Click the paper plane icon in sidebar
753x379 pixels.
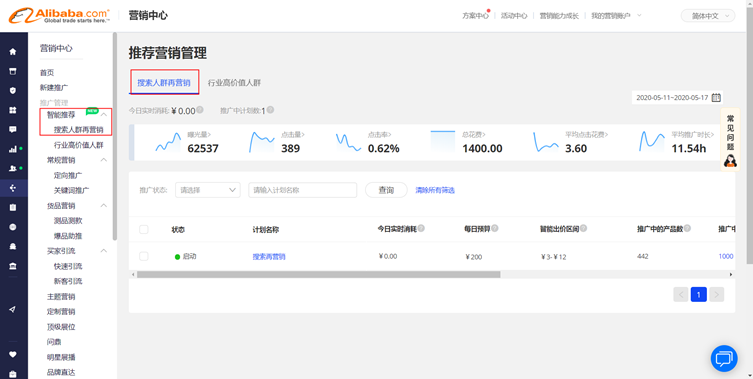13,310
